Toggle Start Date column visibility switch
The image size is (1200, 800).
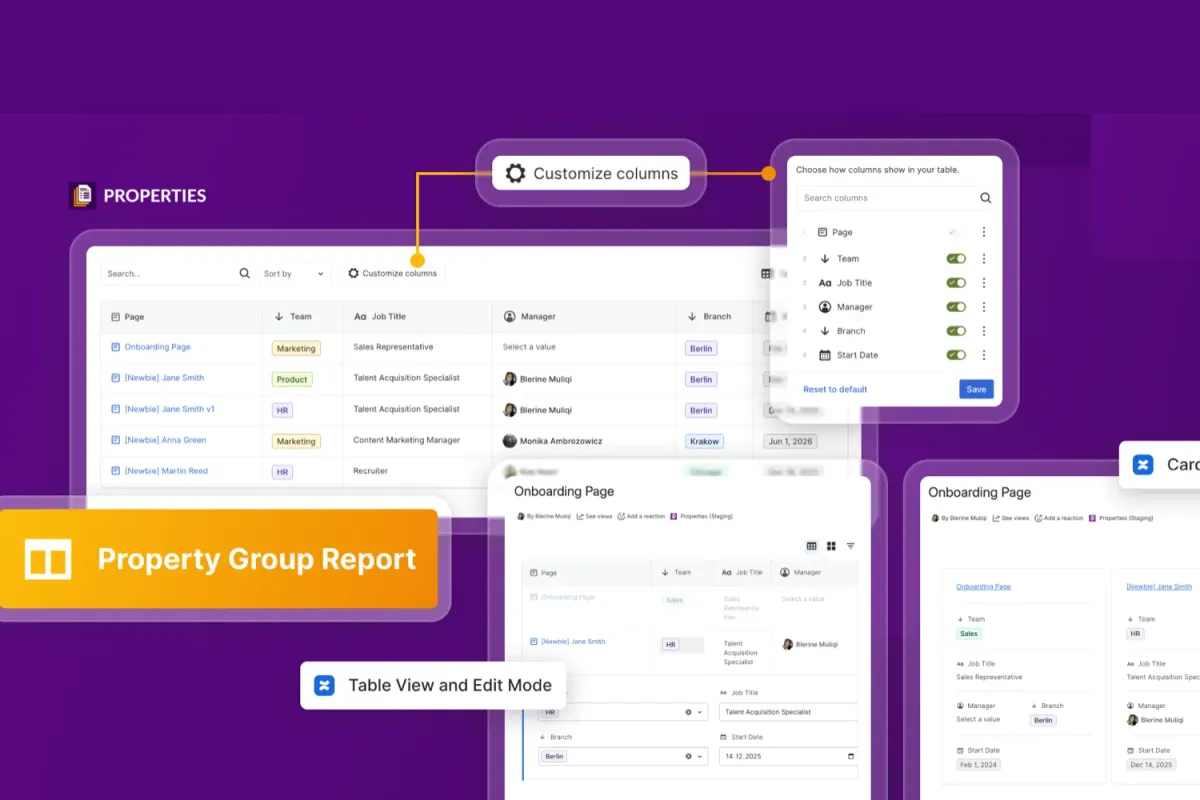[956, 355]
